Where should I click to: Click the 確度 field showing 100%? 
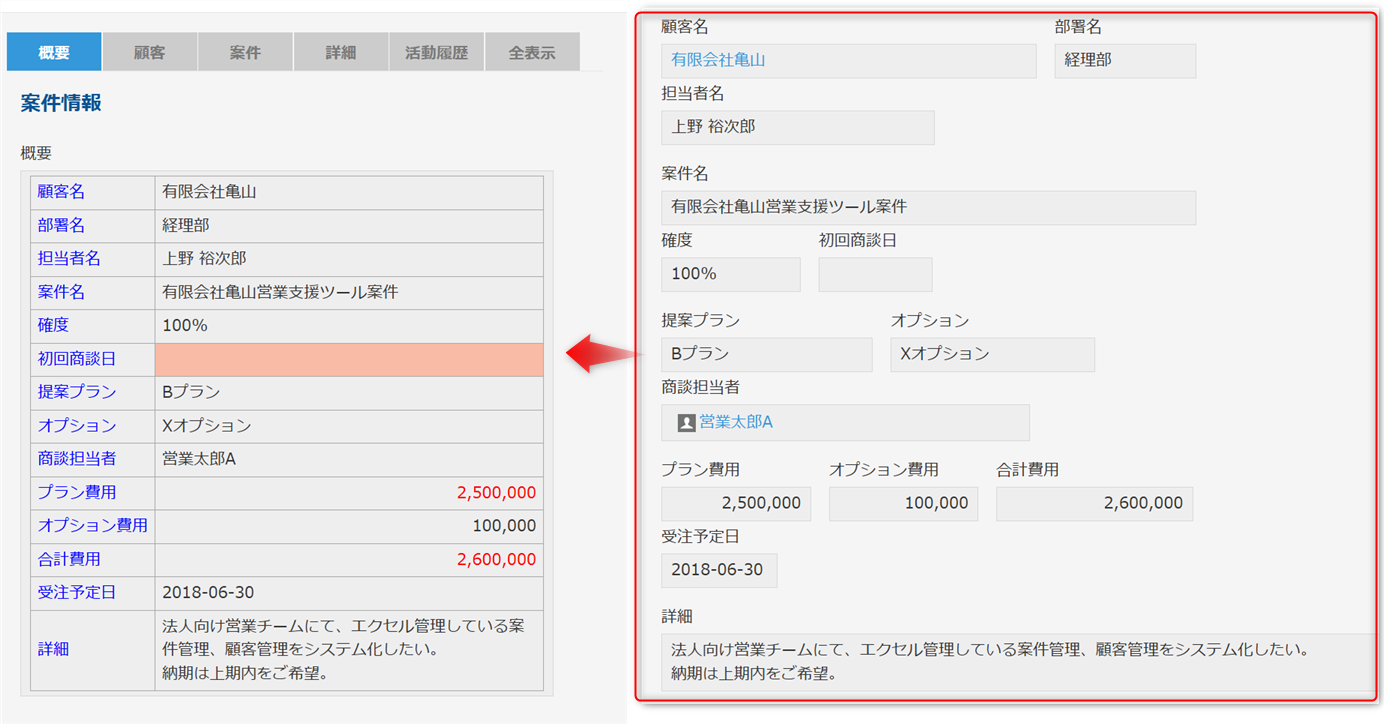[731, 274]
